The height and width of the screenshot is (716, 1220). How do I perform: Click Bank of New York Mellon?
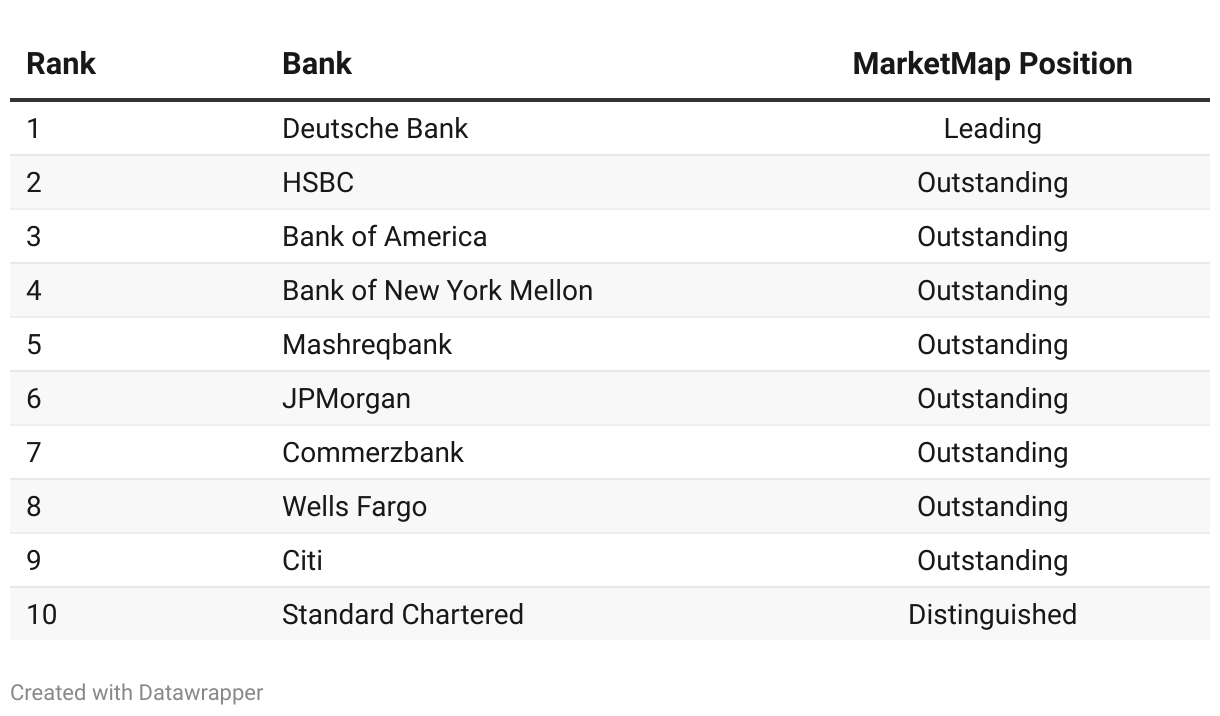pyautogui.click(x=437, y=291)
